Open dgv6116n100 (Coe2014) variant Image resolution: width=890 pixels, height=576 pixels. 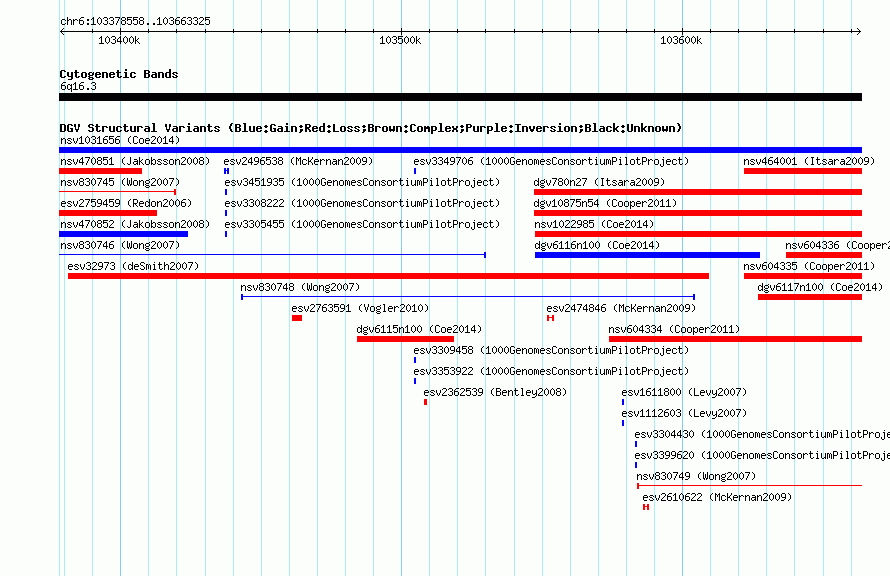click(597, 245)
